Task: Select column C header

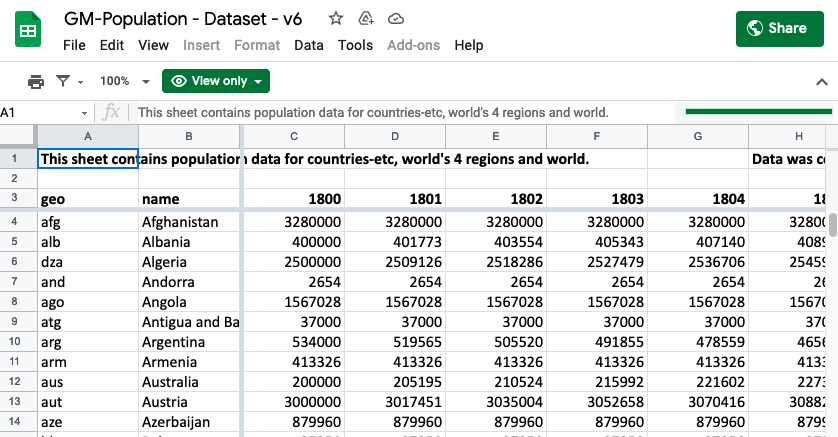Action: (293, 136)
